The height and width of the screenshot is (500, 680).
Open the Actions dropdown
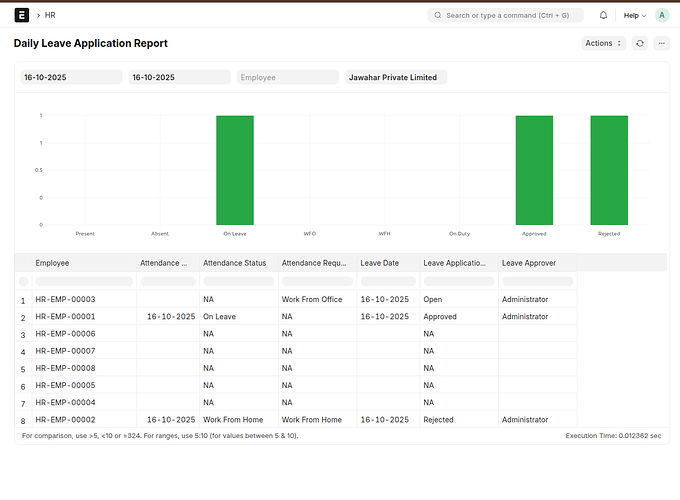604,44
